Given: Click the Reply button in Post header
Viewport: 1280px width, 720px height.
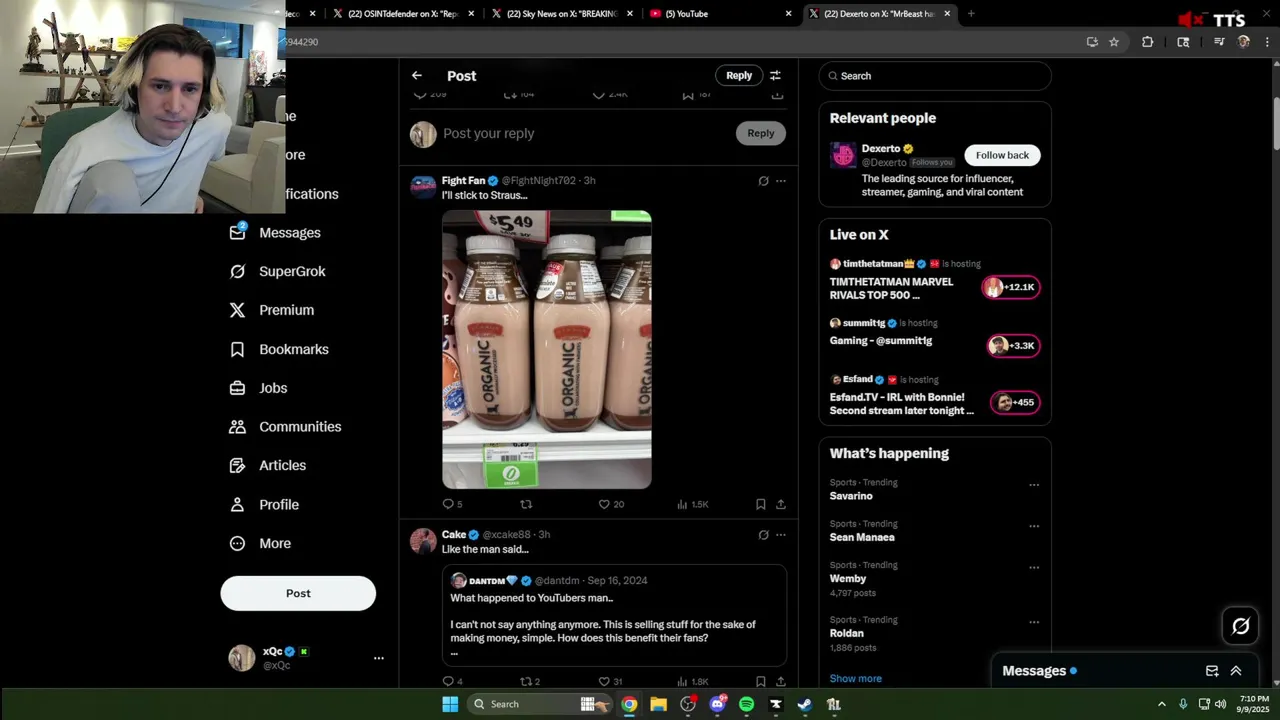Looking at the screenshot, I should click(x=739, y=76).
